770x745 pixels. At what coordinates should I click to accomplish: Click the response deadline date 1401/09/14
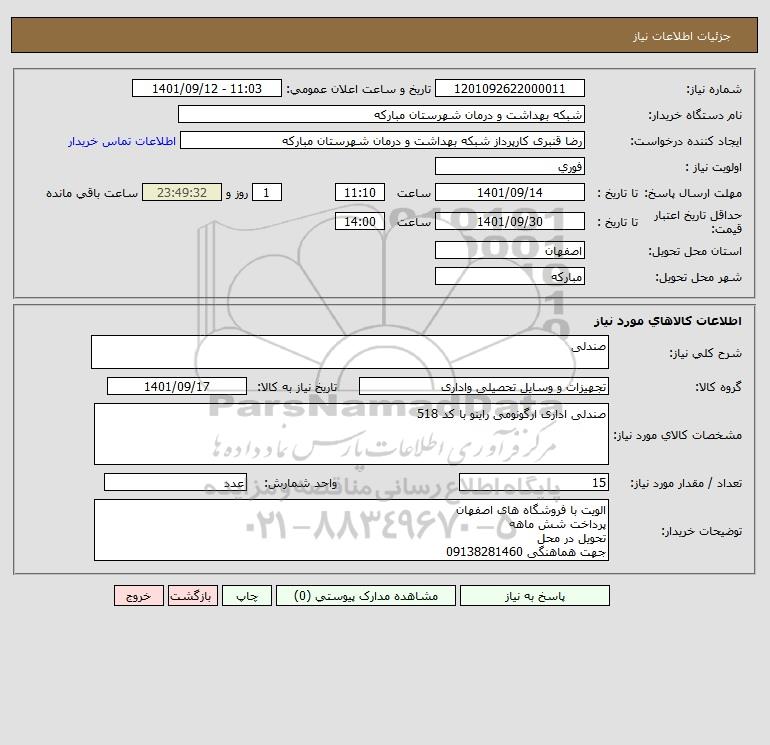tap(510, 193)
